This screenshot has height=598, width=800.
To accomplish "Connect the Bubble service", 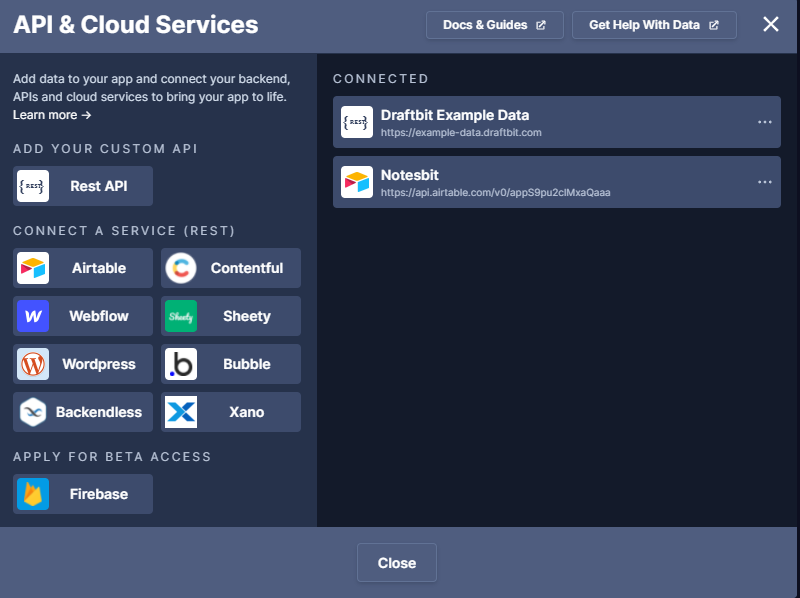I will point(231,364).
